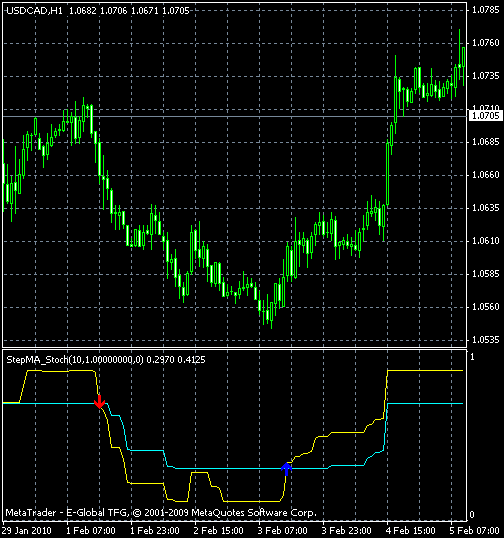Click price scale label 1.0660
The width and height of the screenshot is (504, 538).
click(x=485, y=175)
